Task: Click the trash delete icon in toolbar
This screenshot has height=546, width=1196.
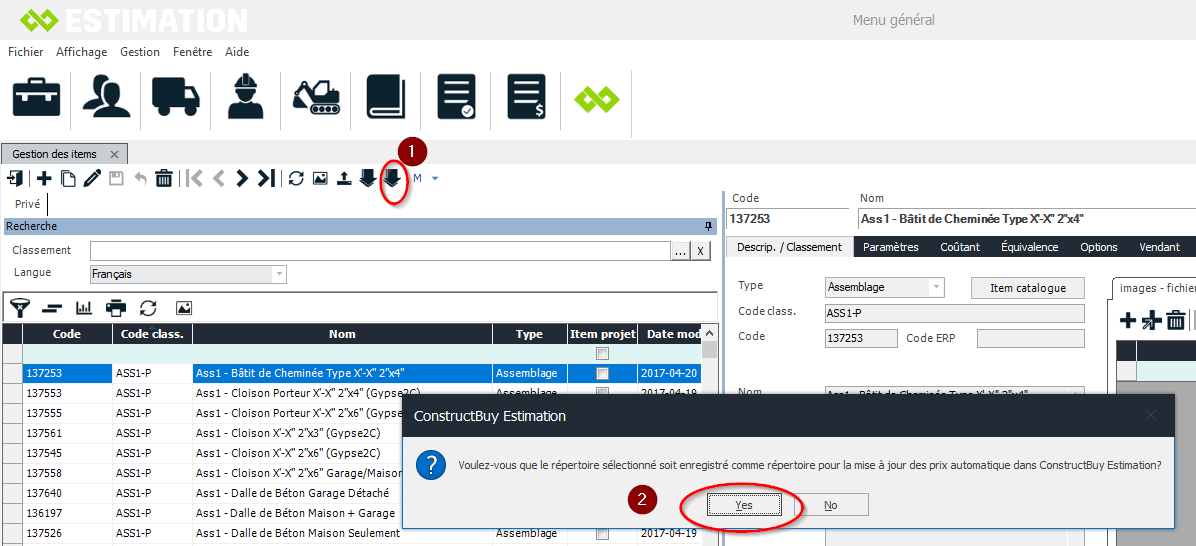Action: tap(164, 178)
